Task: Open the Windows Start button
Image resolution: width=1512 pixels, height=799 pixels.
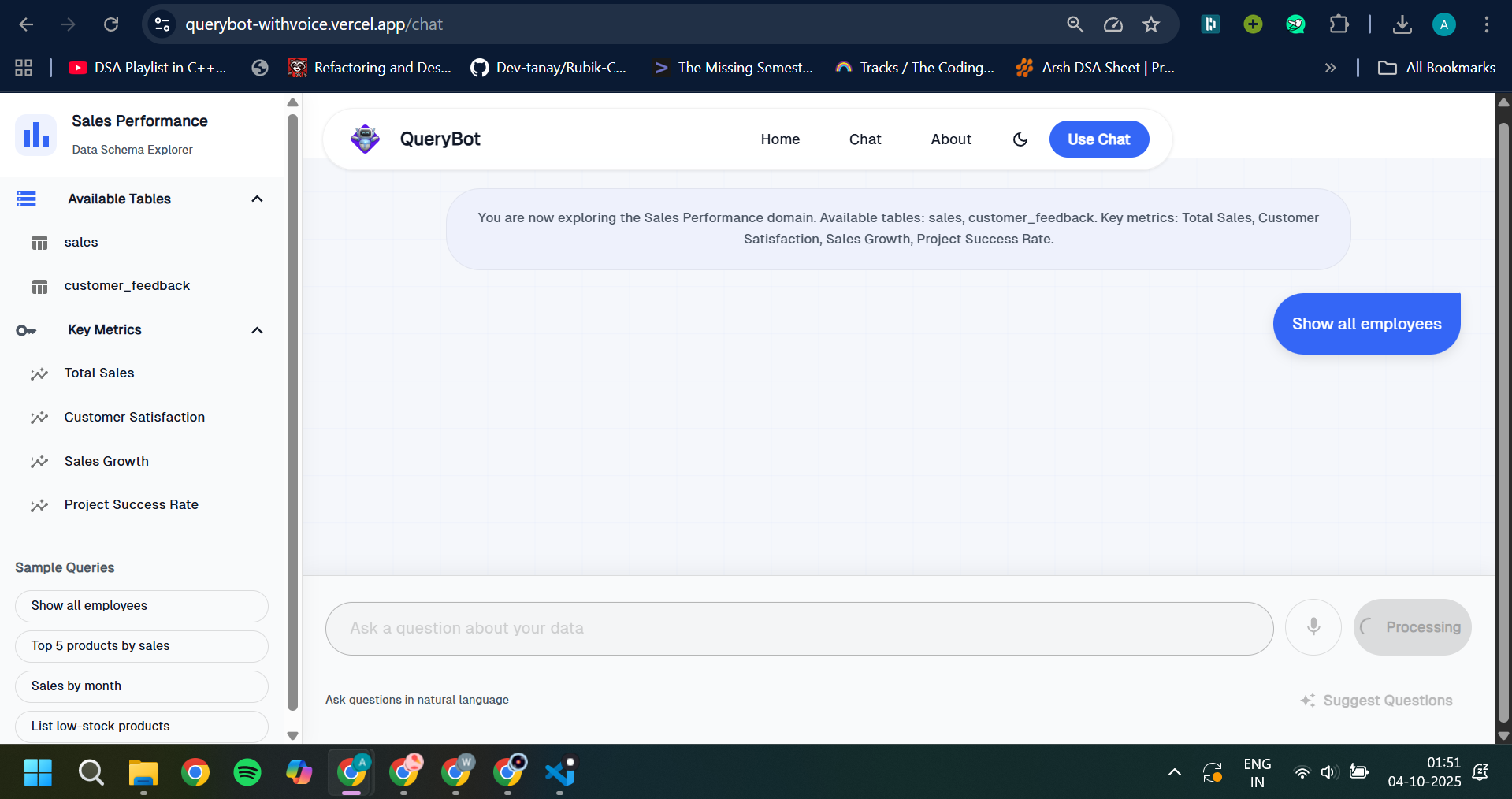Action: click(38, 772)
